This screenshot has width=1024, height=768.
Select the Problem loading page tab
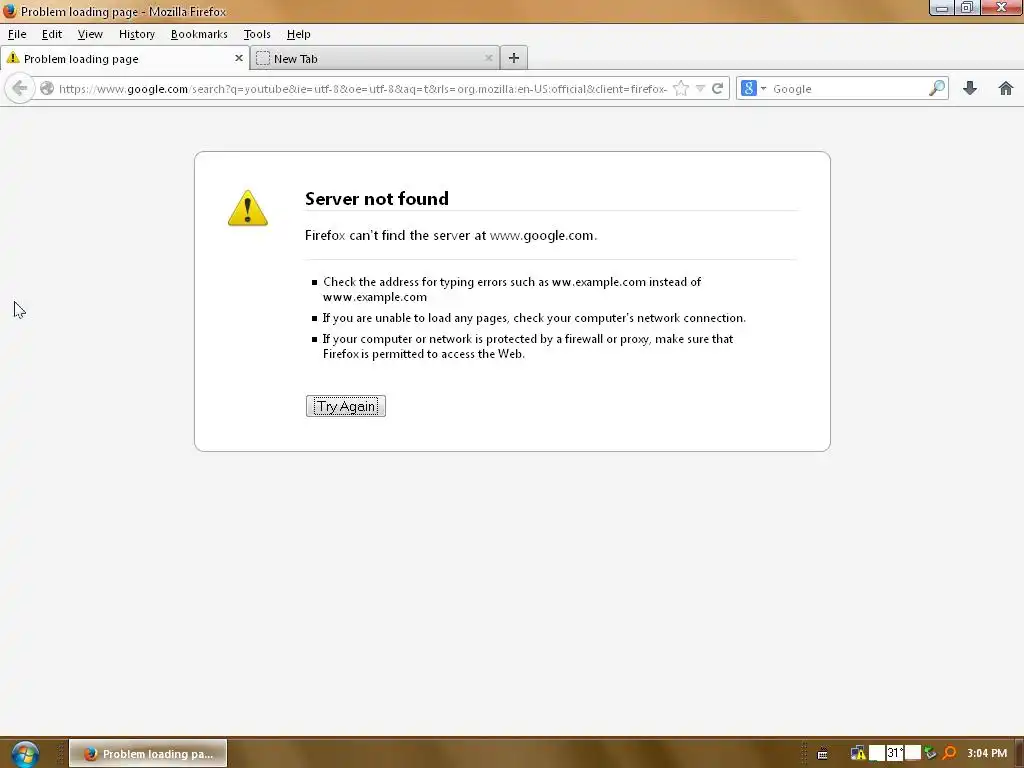124,58
